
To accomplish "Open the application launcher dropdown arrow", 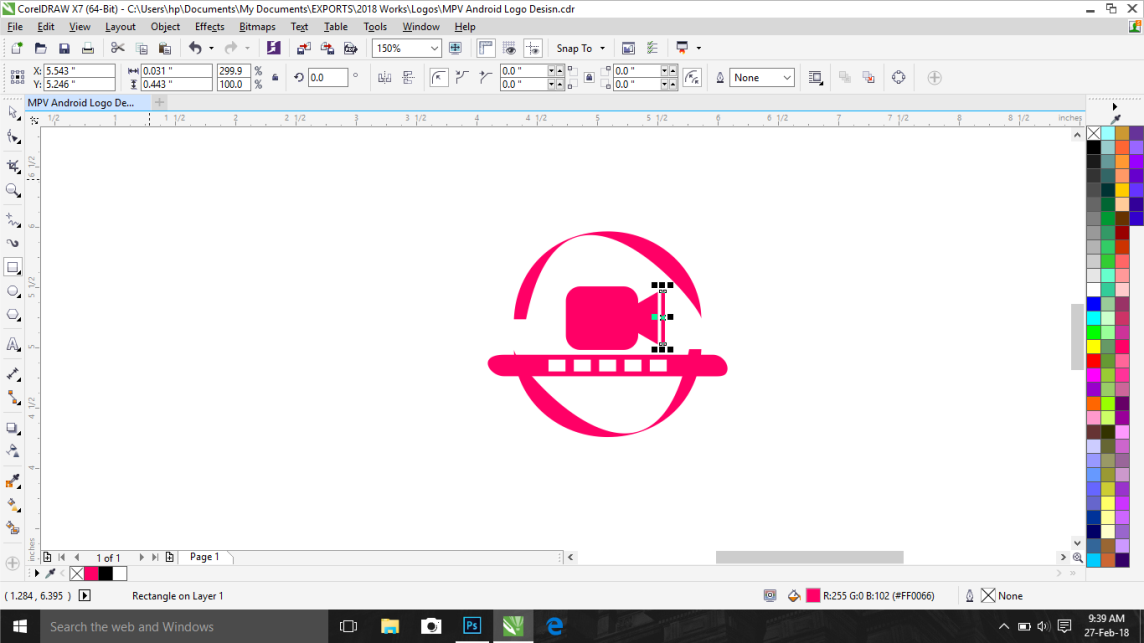I will [698, 48].
